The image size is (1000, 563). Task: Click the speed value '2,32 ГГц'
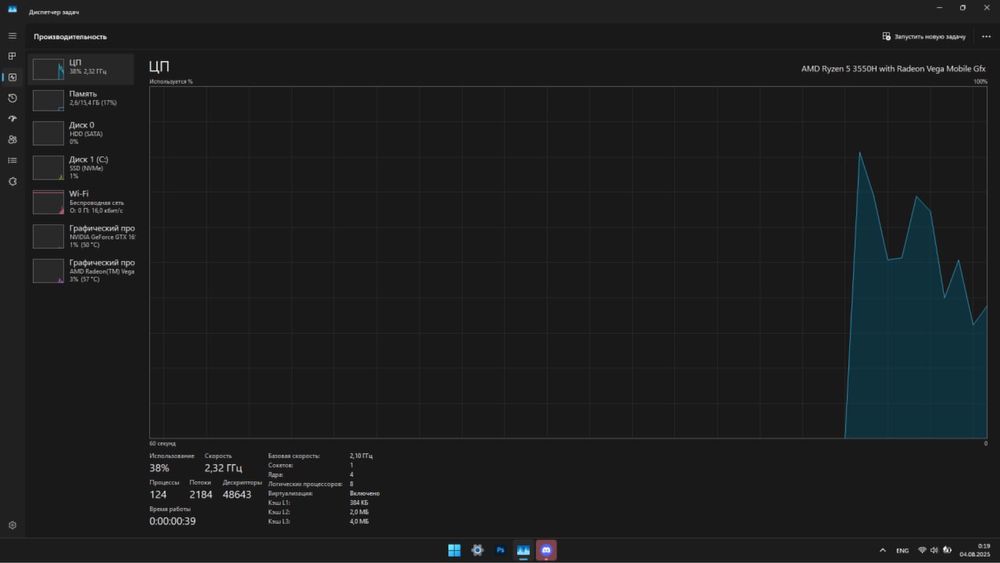[223, 468]
